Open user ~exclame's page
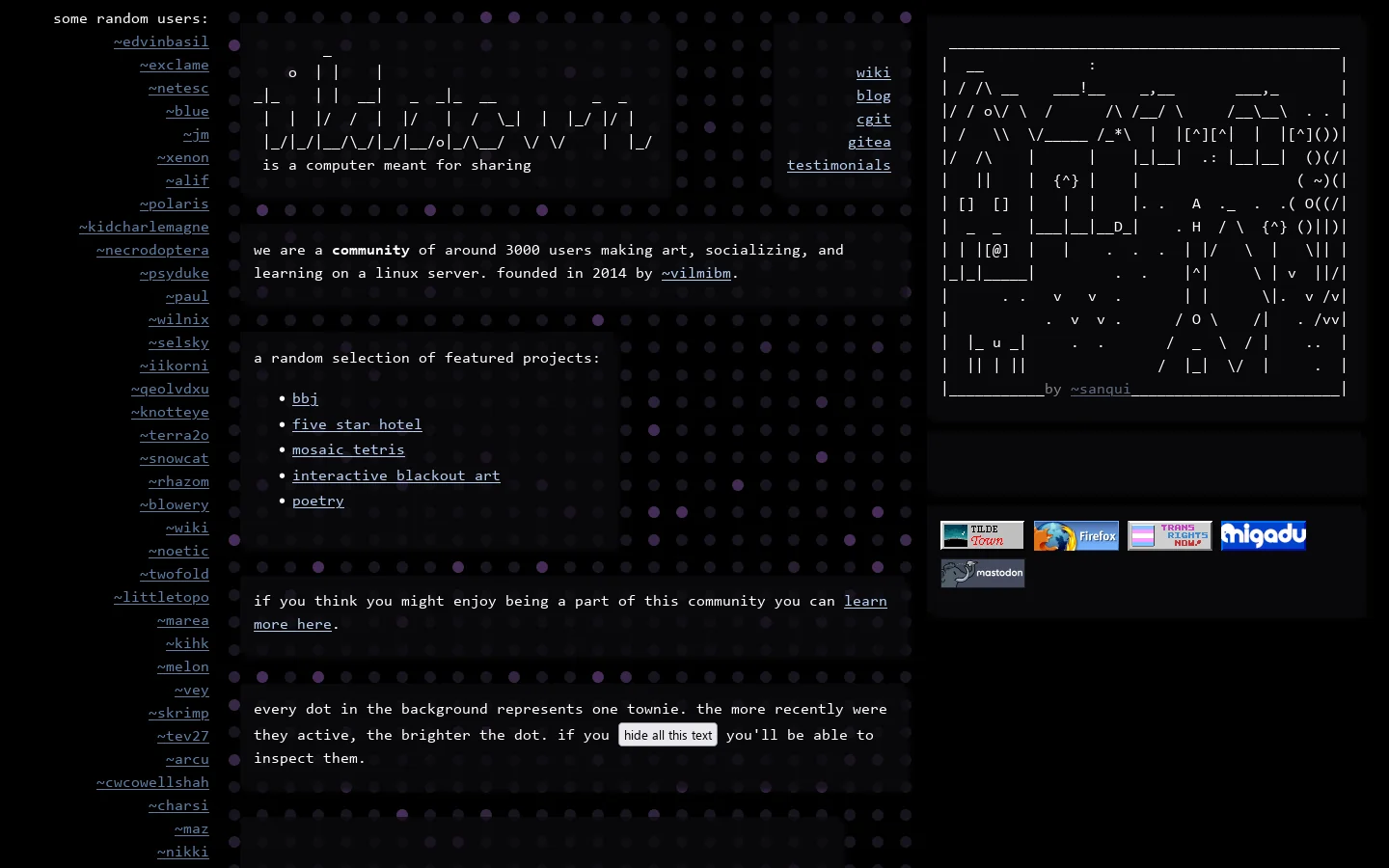1389x868 pixels. tap(175, 65)
